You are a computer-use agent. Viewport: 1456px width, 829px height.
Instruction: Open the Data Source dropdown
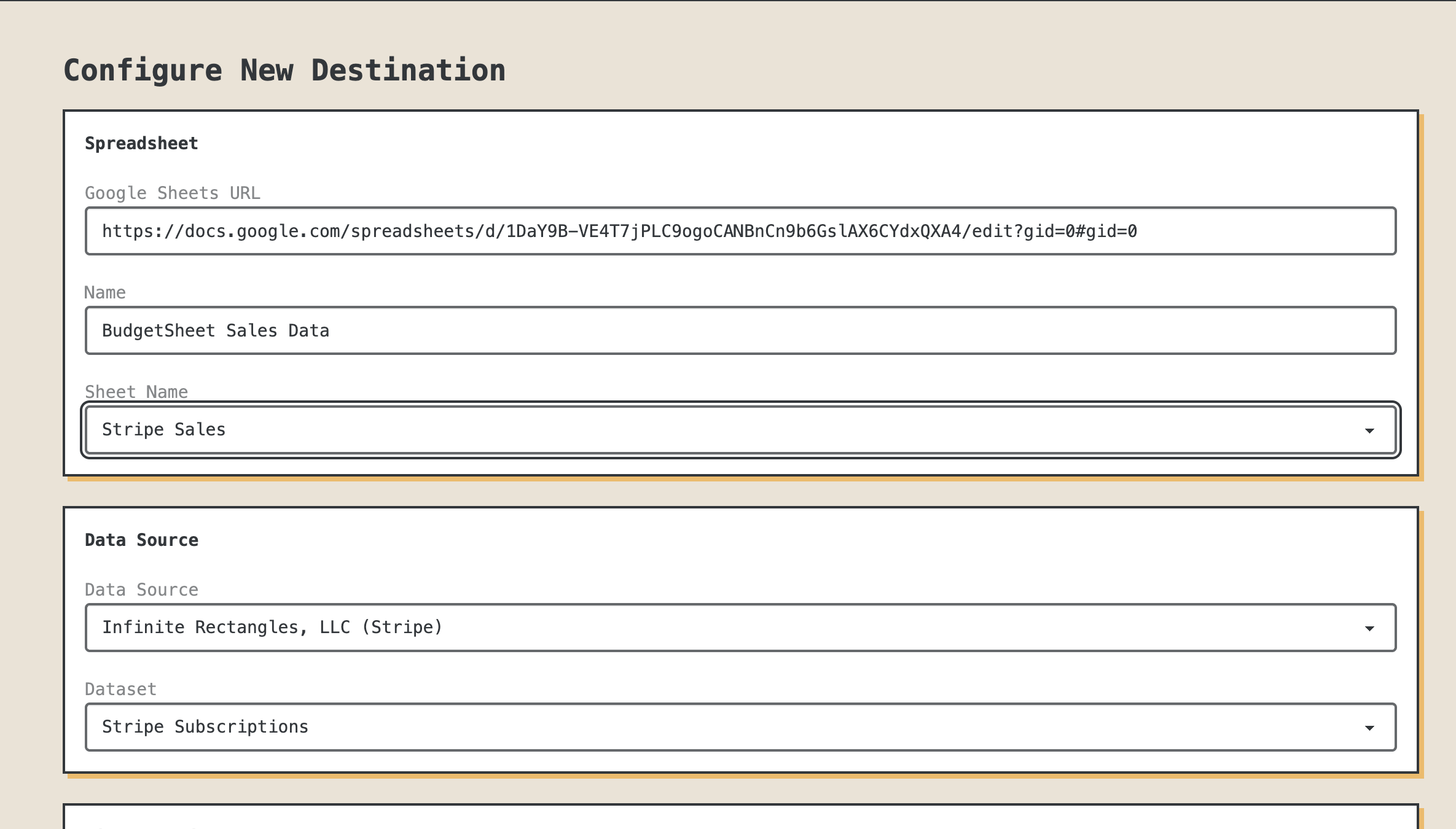click(x=737, y=627)
